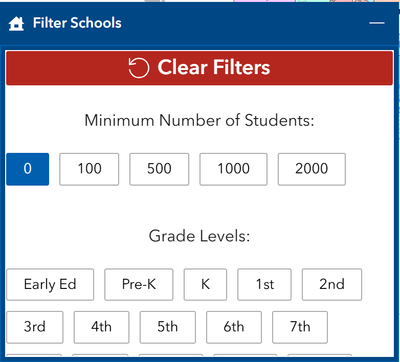Select minimum students 0
400x362 pixels.
[28, 169]
